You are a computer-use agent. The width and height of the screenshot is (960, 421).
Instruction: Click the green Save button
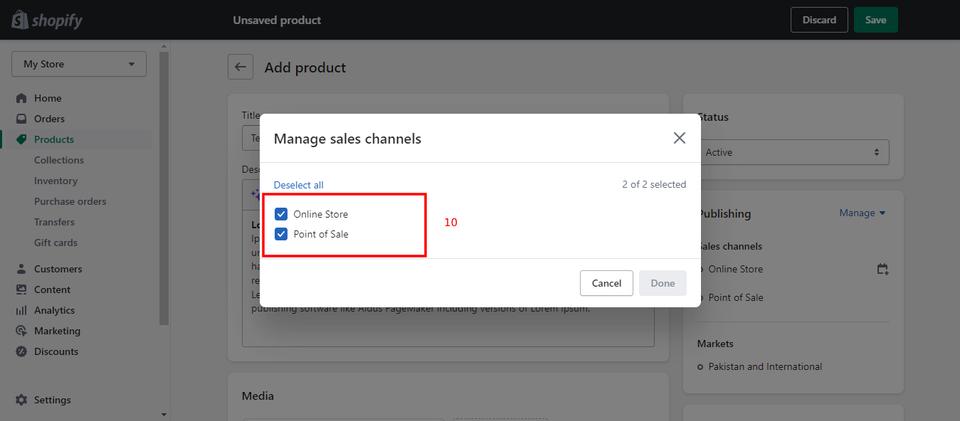tap(876, 20)
